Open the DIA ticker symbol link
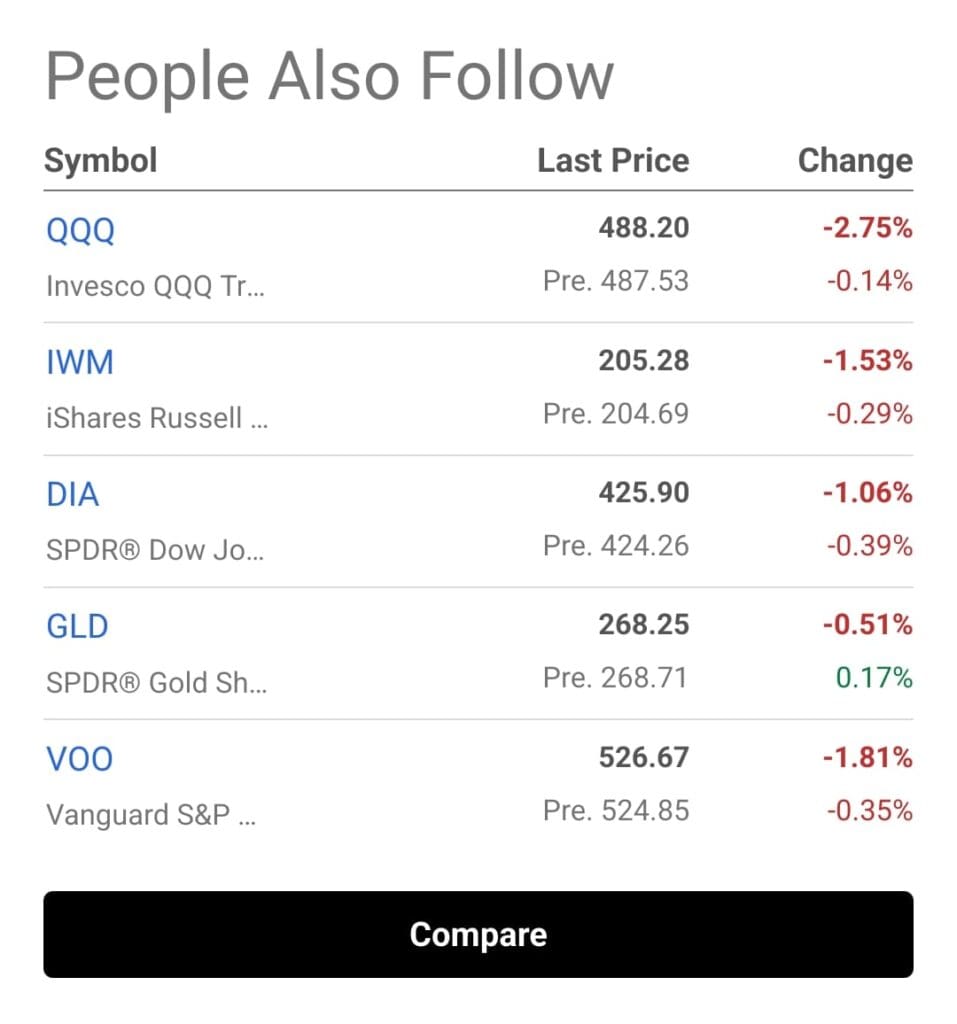The image size is (957, 1024). pos(73,495)
